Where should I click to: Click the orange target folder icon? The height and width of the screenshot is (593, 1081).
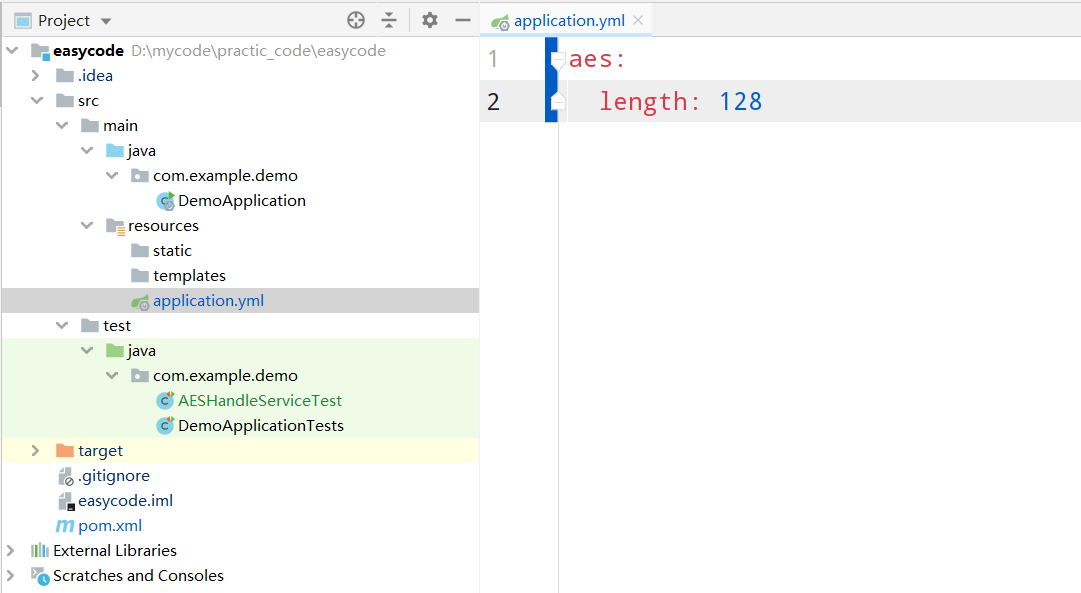coord(65,451)
